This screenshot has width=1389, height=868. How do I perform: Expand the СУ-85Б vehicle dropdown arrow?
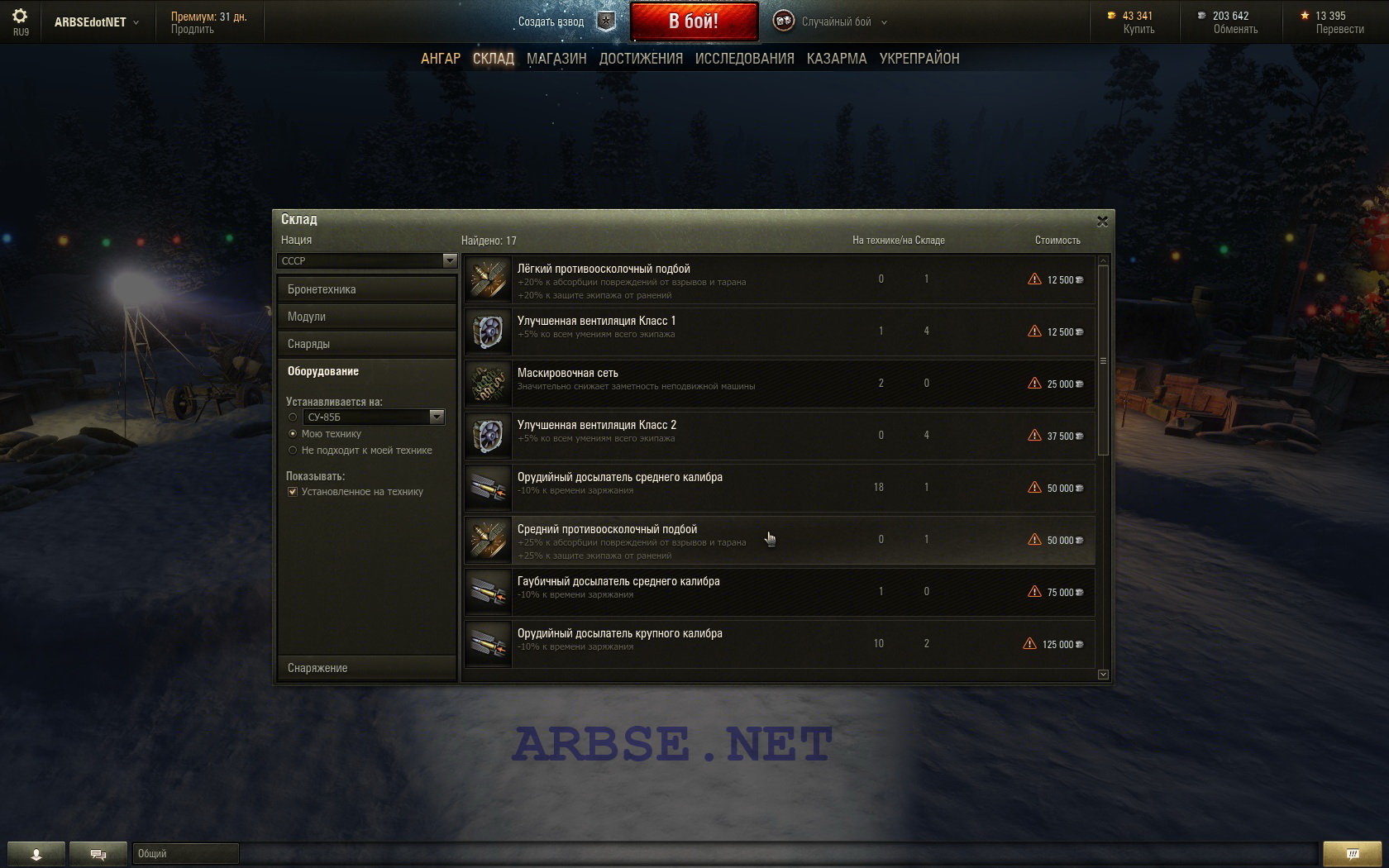click(x=437, y=417)
